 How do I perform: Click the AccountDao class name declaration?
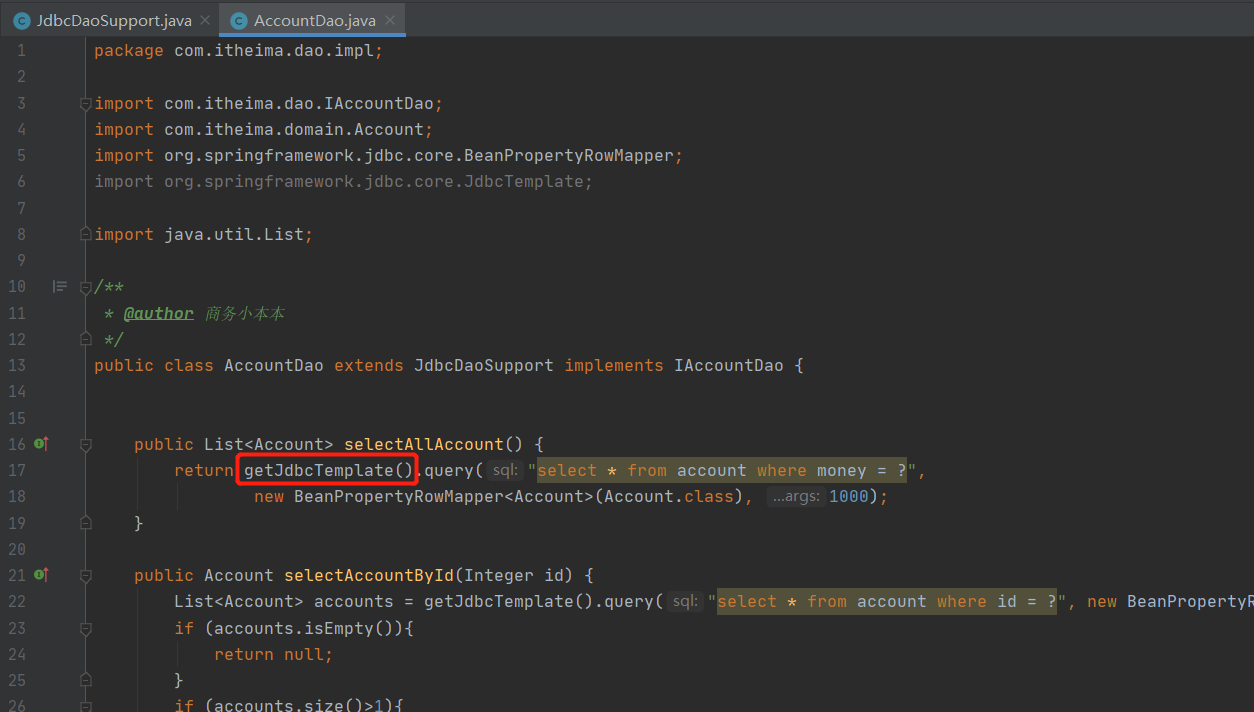[274, 365]
